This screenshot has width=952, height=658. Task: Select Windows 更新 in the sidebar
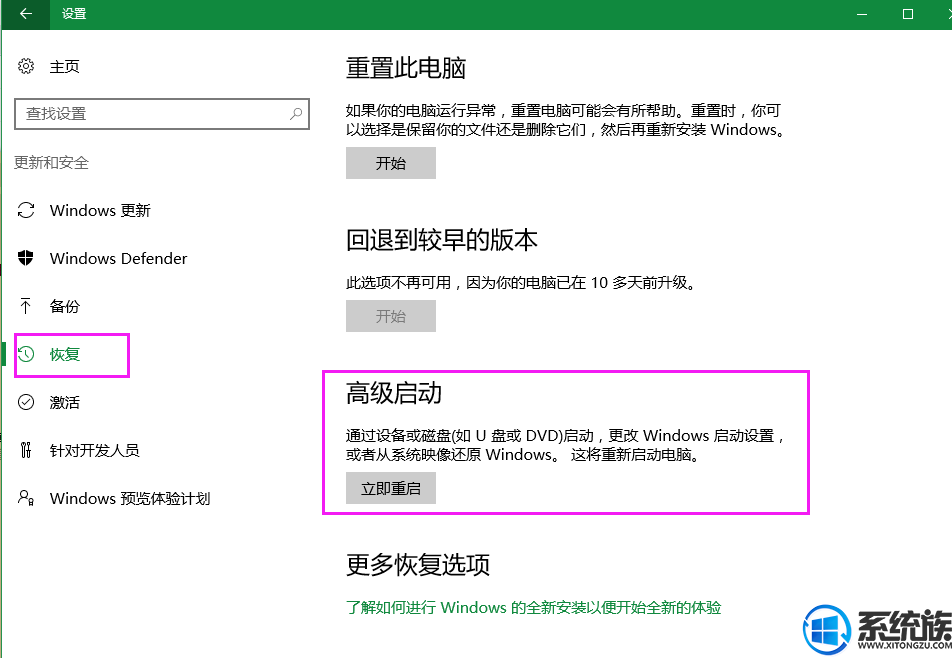(100, 211)
